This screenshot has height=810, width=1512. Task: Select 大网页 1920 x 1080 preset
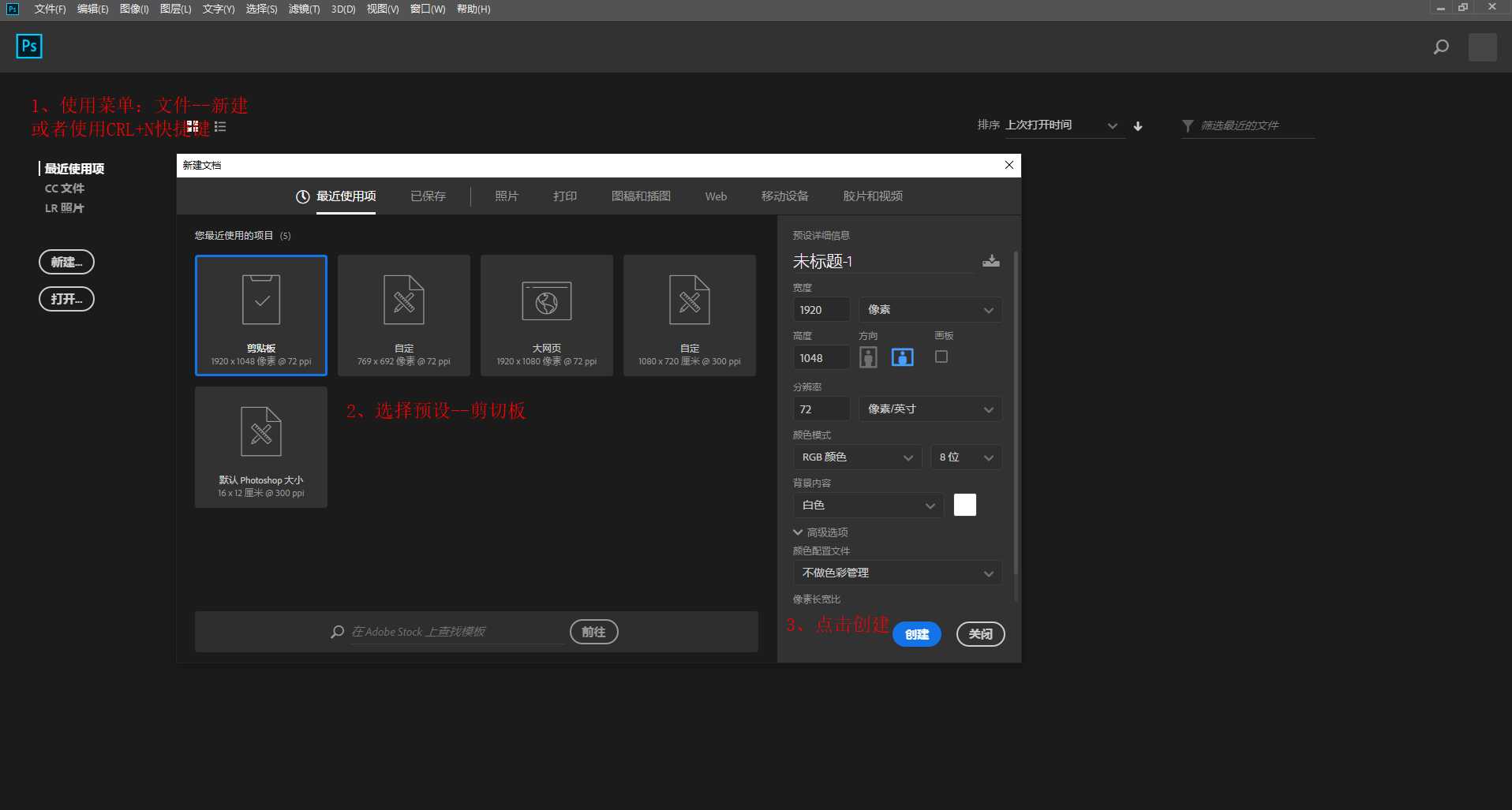click(x=547, y=315)
